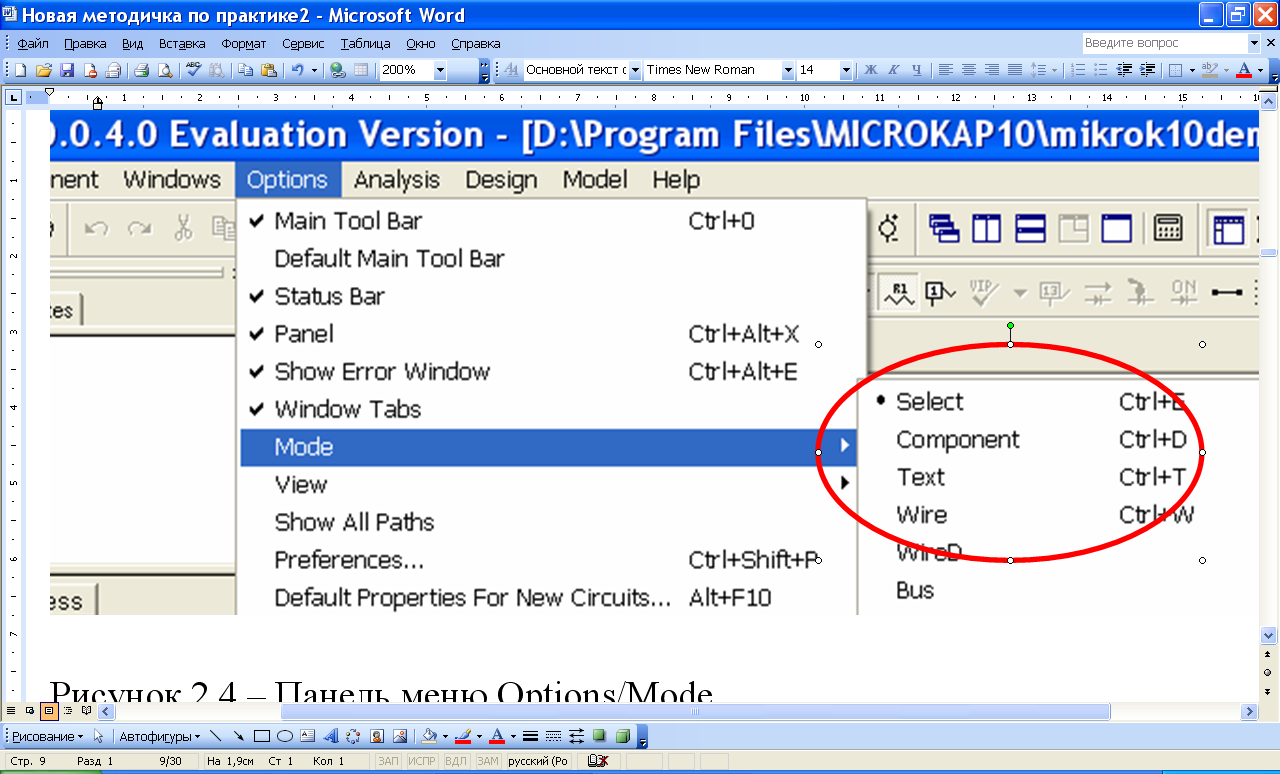
Task: Run the ABC spelling check icon
Action: click(x=194, y=70)
